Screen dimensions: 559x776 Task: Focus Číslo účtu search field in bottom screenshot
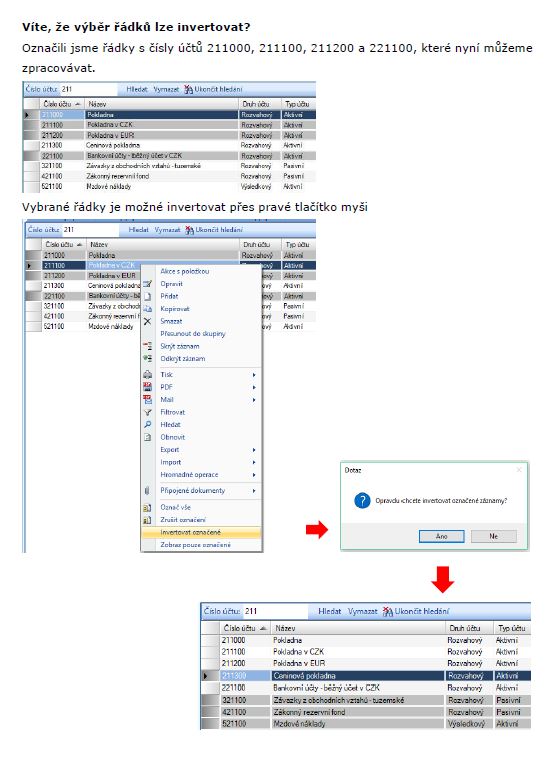point(275,612)
